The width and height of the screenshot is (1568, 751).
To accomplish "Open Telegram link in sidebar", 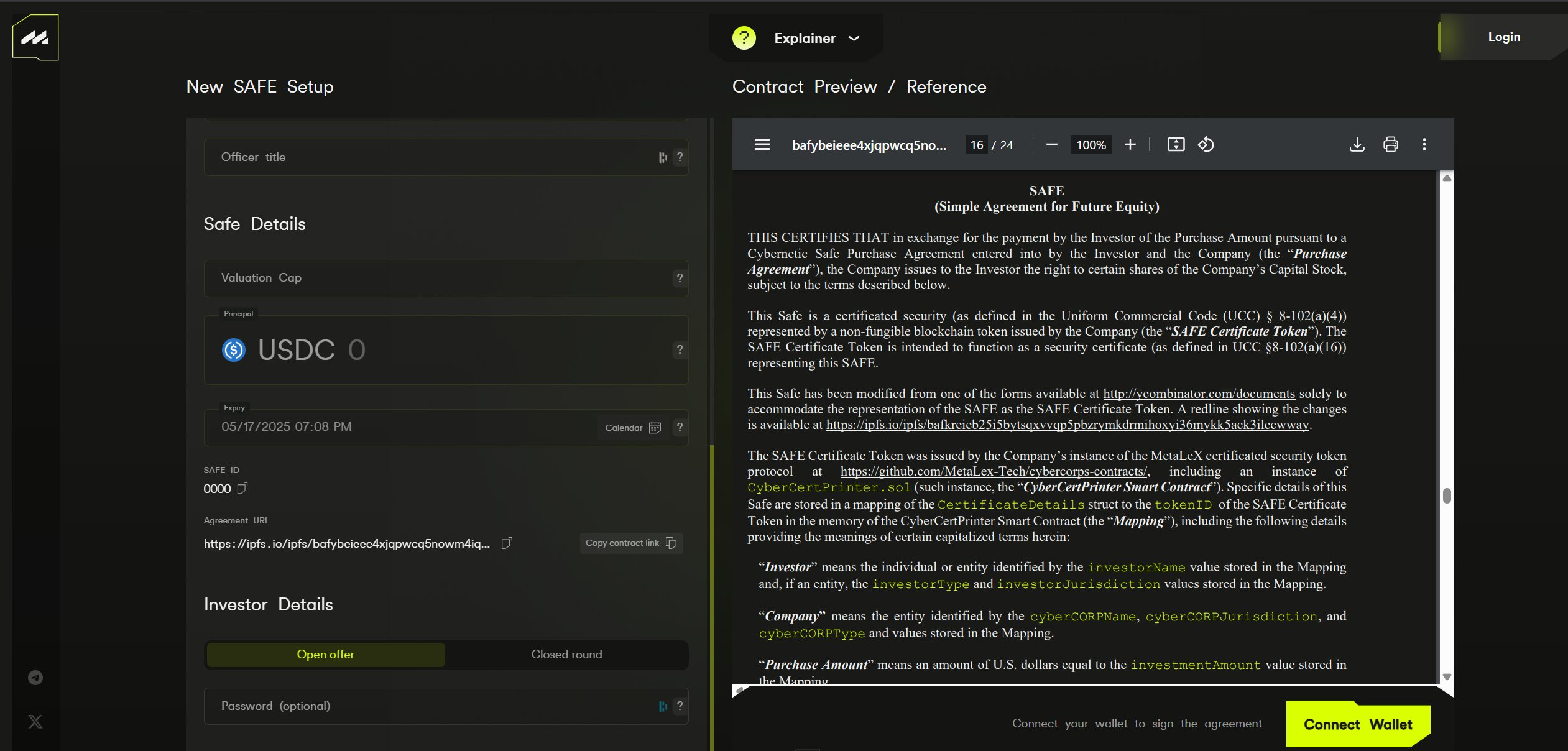I will click(35, 678).
